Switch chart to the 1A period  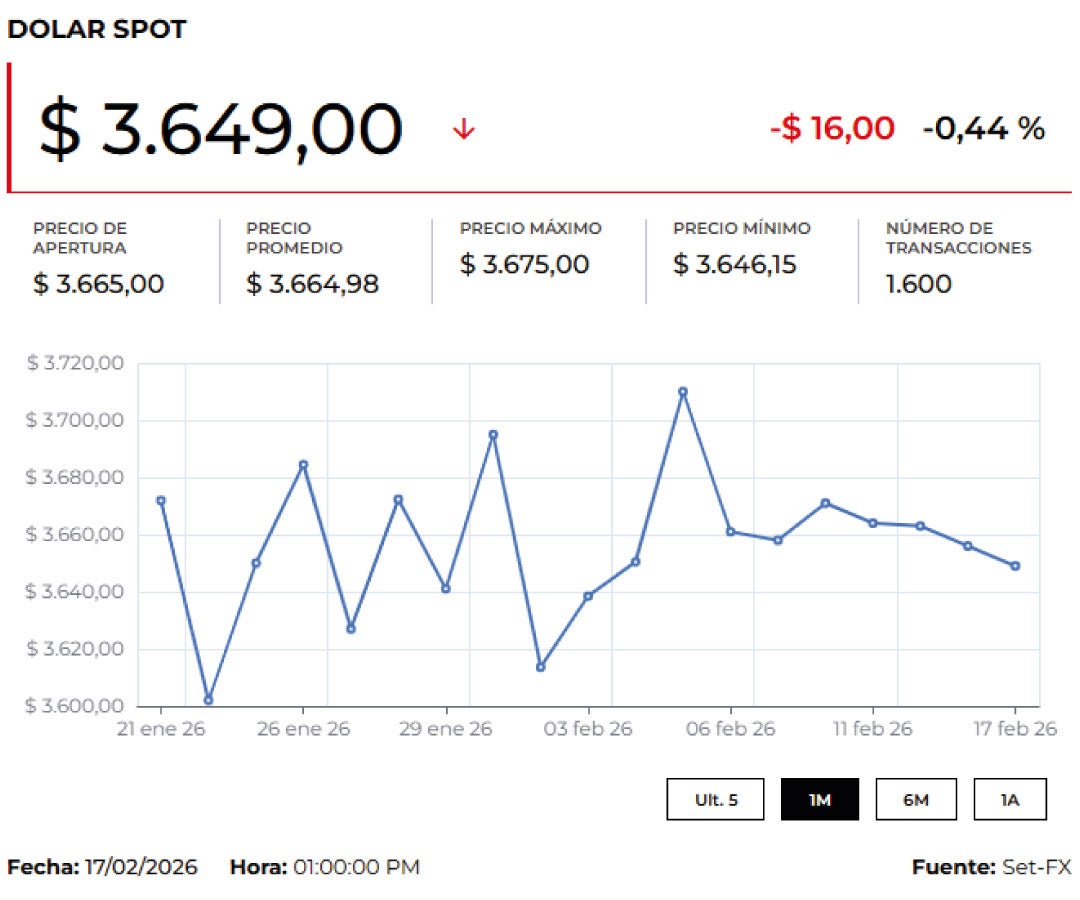1010,800
